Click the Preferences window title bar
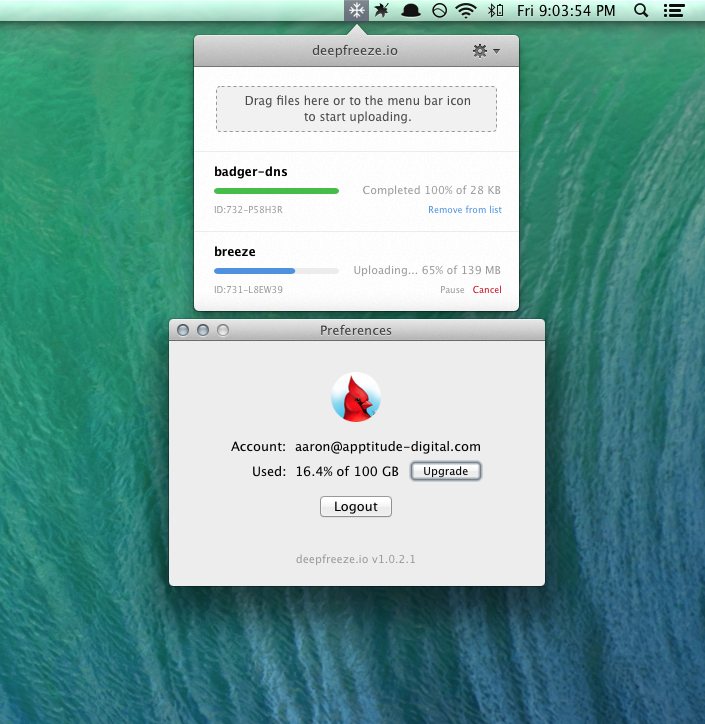705x724 pixels. click(x=356, y=330)
